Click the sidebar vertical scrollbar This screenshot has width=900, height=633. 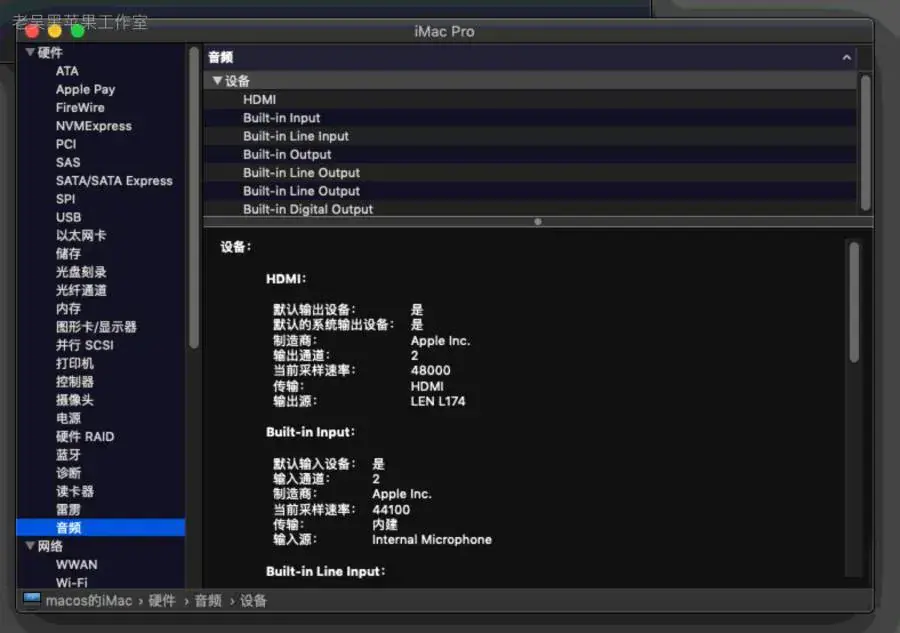[x=194, y=198]
